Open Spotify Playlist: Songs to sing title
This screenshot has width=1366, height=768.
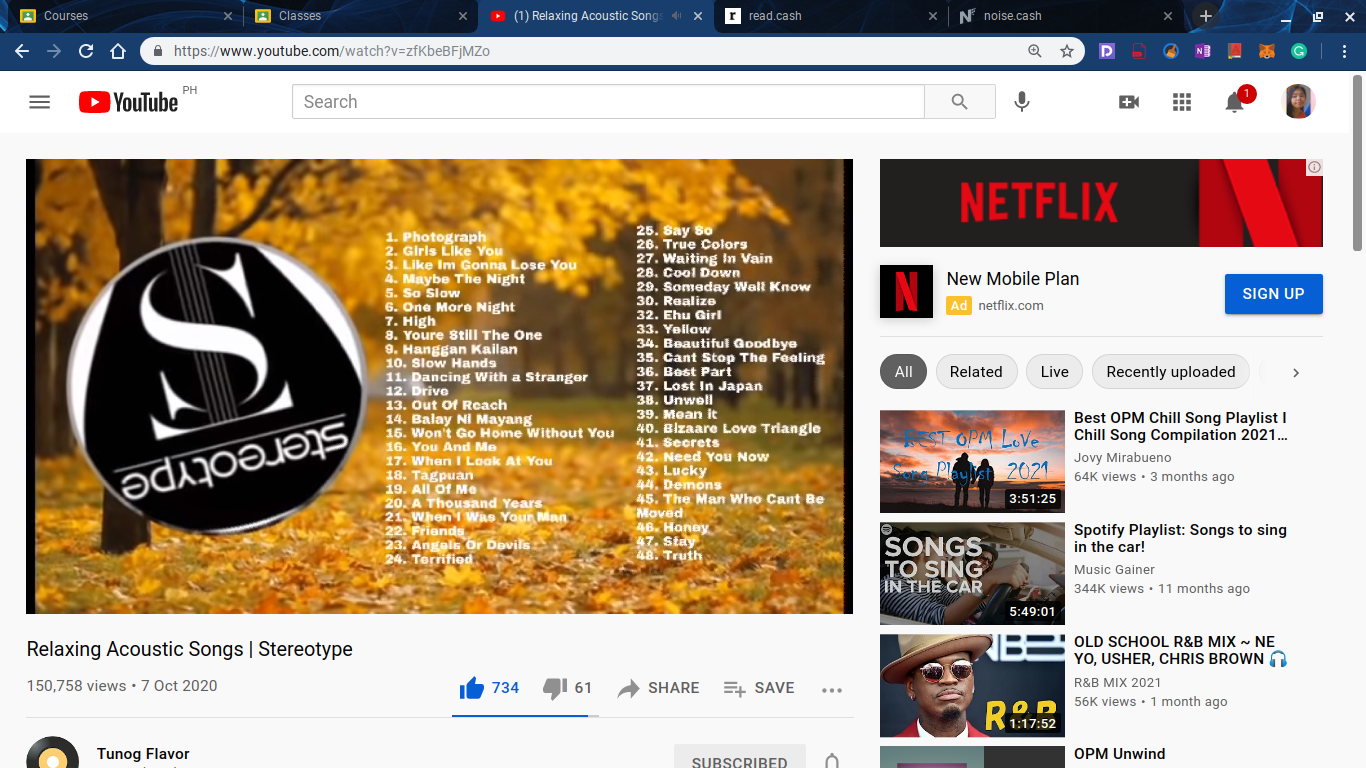click(1181, 538)
